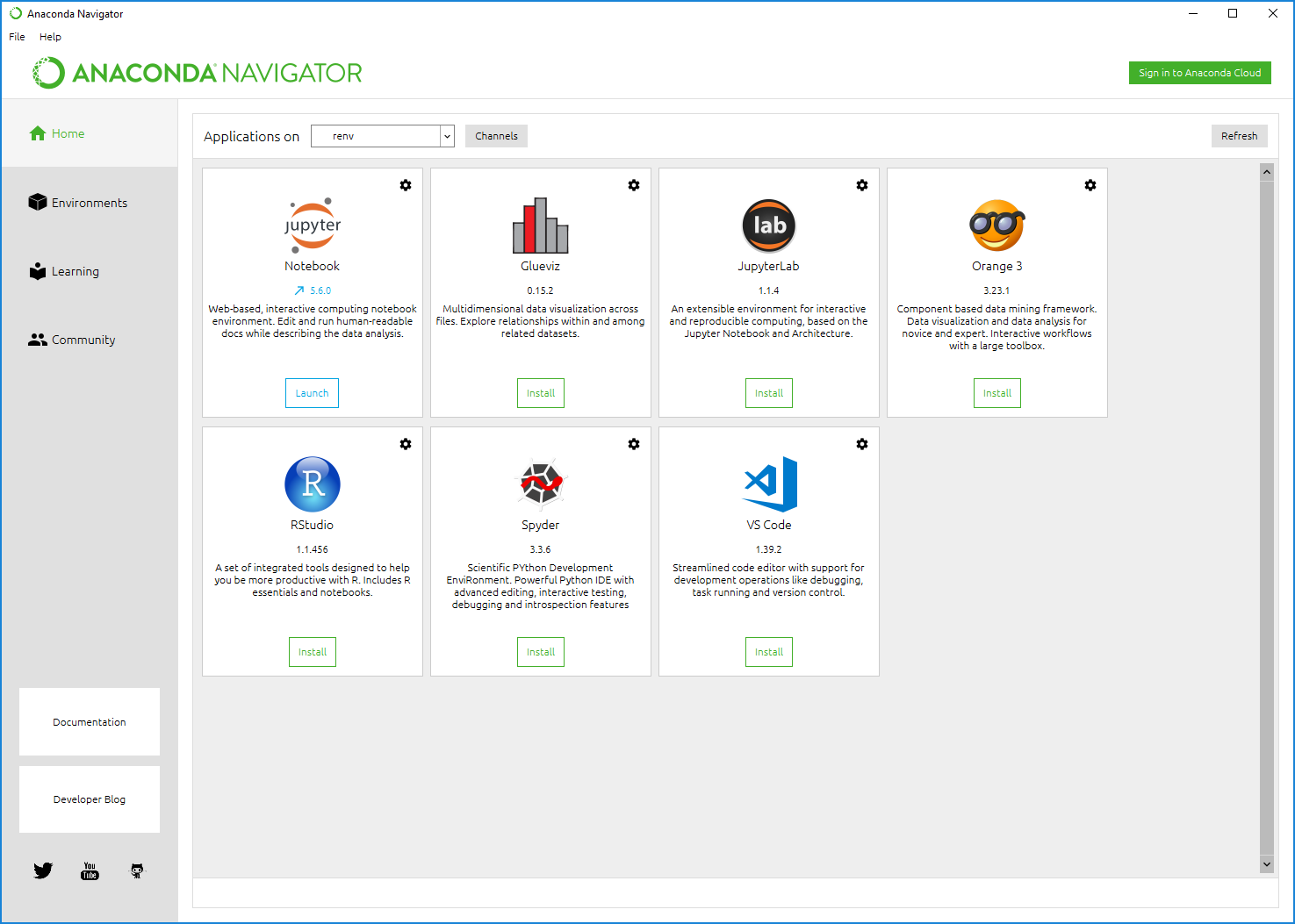
Task: Switch to the Community tab
Action: [90, 340]
